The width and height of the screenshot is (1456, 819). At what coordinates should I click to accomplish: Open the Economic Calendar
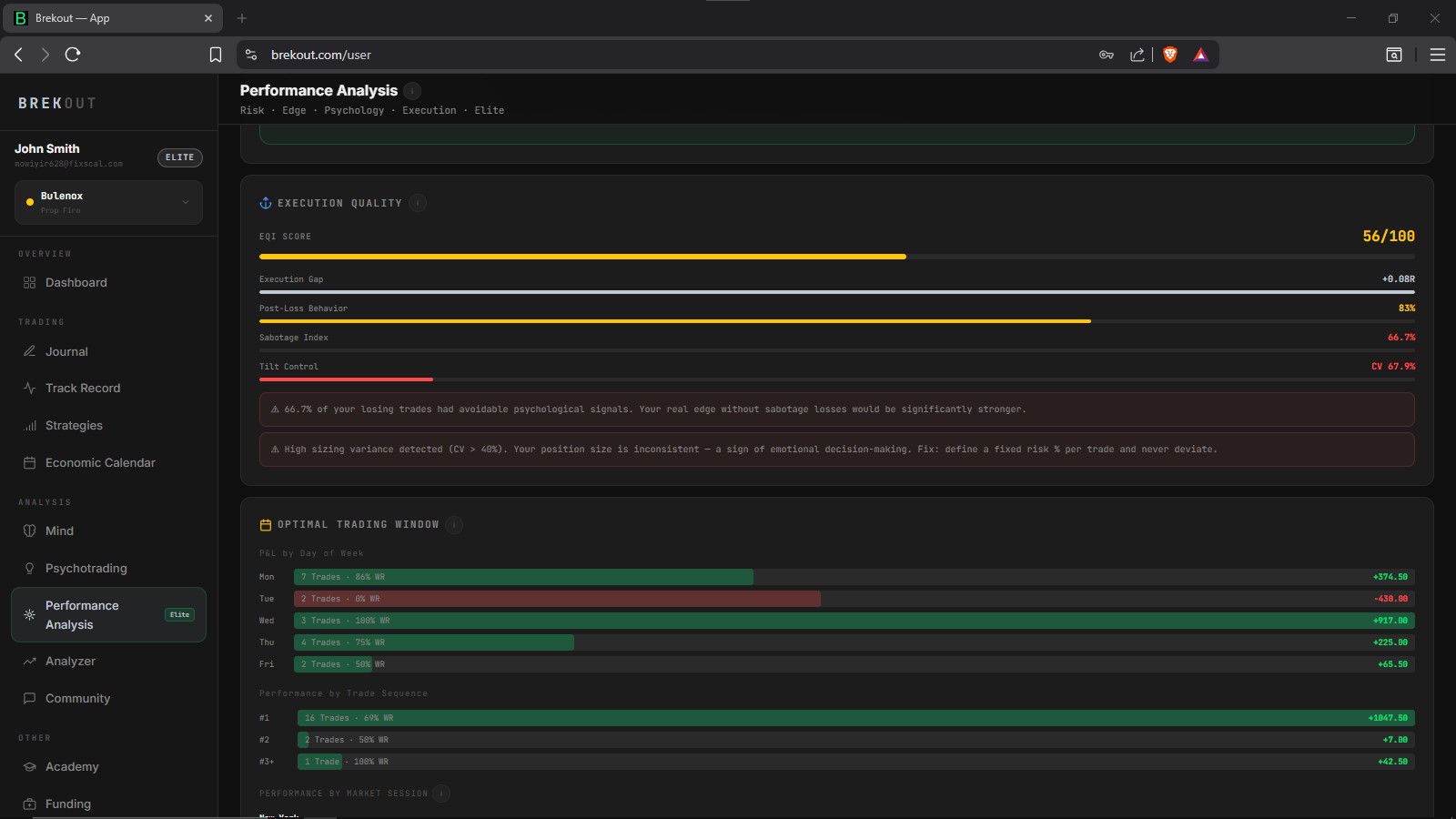(100, 463)
